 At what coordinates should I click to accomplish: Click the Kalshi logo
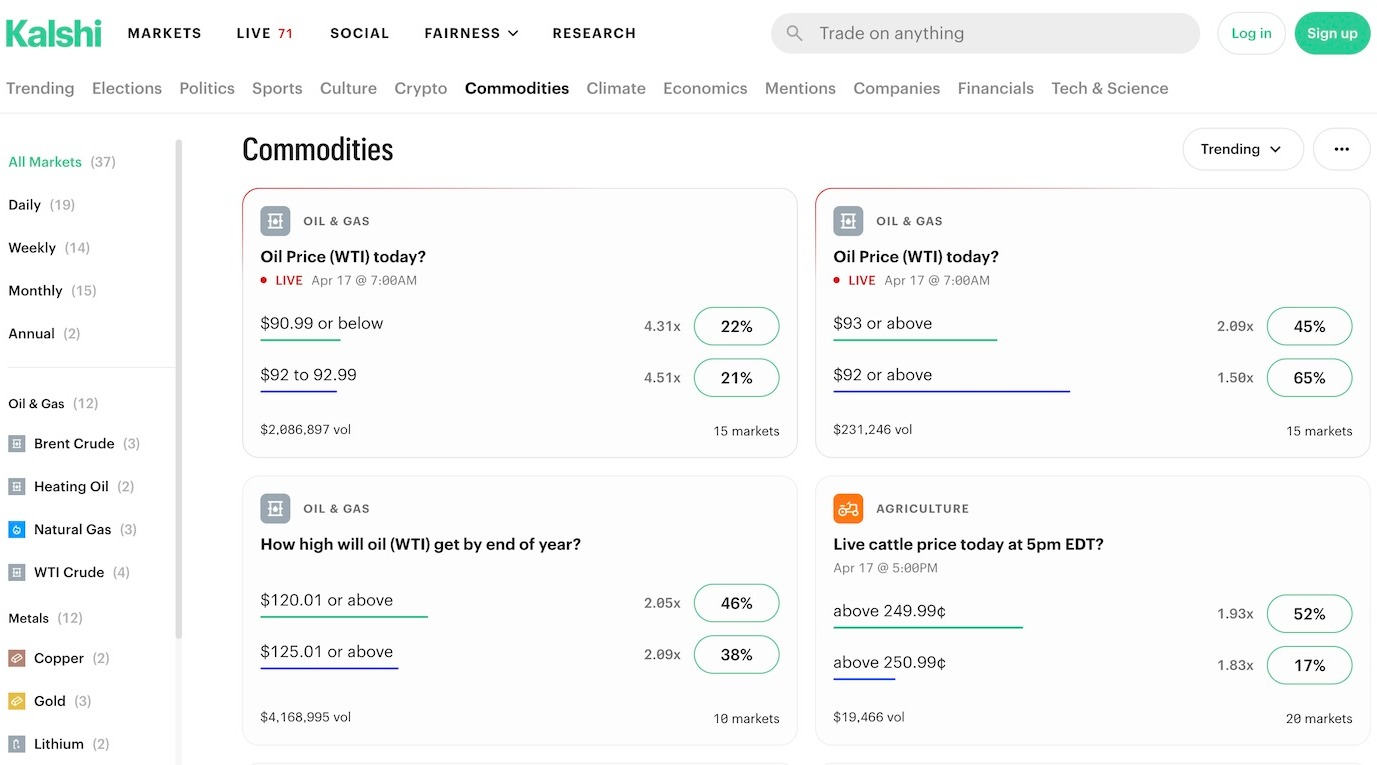click(53, 32)
